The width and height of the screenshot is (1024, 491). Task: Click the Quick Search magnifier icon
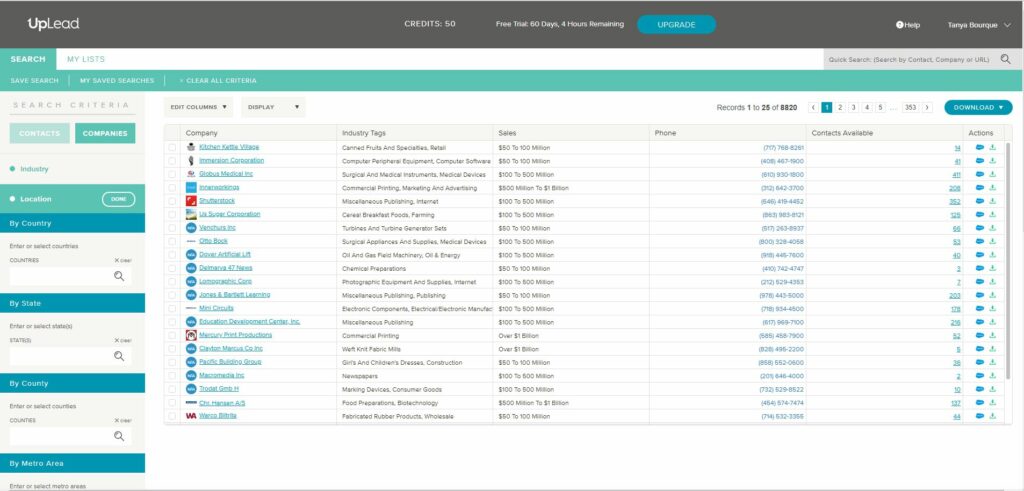[x=1005, y=59]
